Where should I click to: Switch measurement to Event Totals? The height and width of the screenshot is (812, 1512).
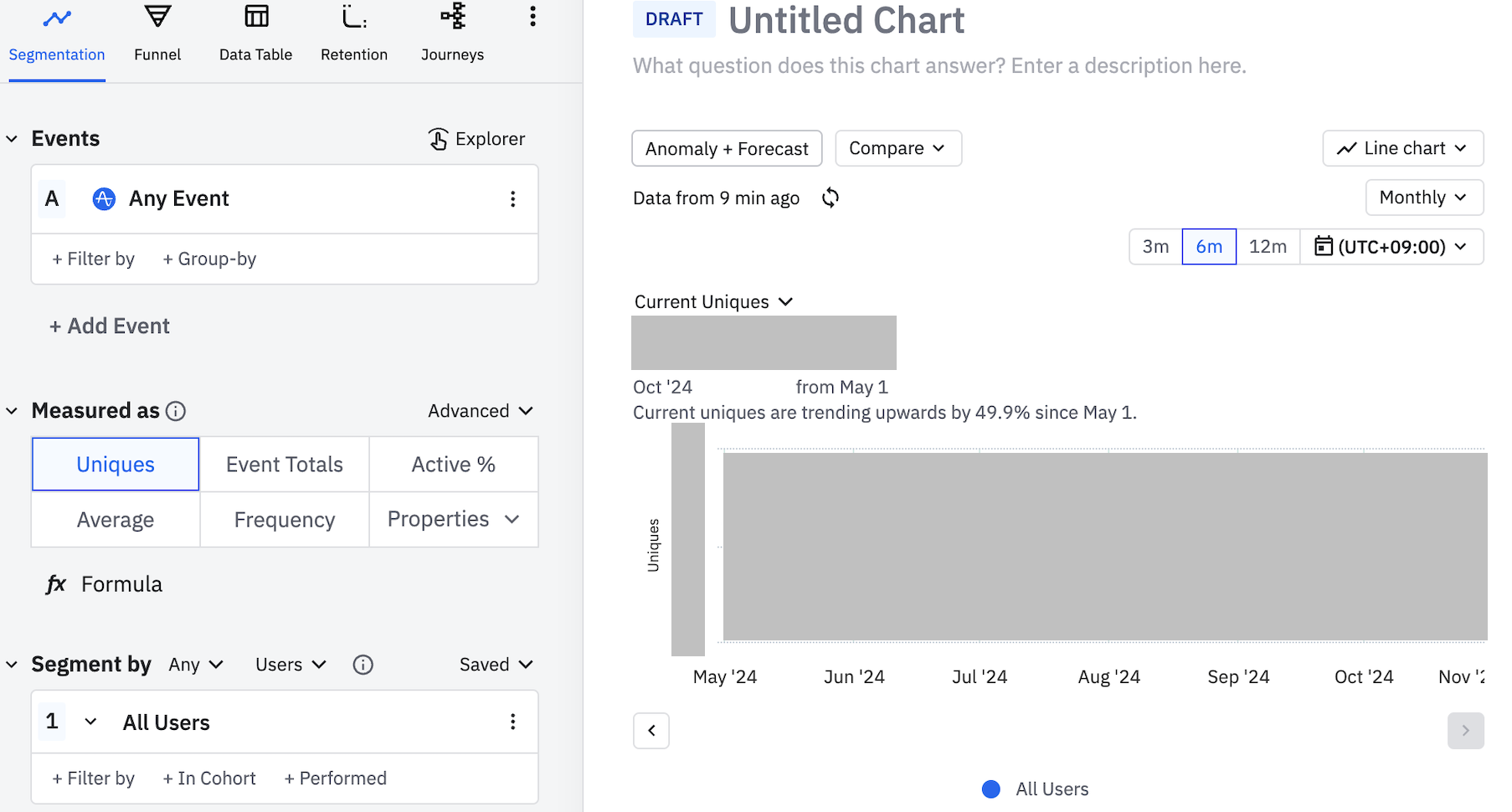click(285, 465)
